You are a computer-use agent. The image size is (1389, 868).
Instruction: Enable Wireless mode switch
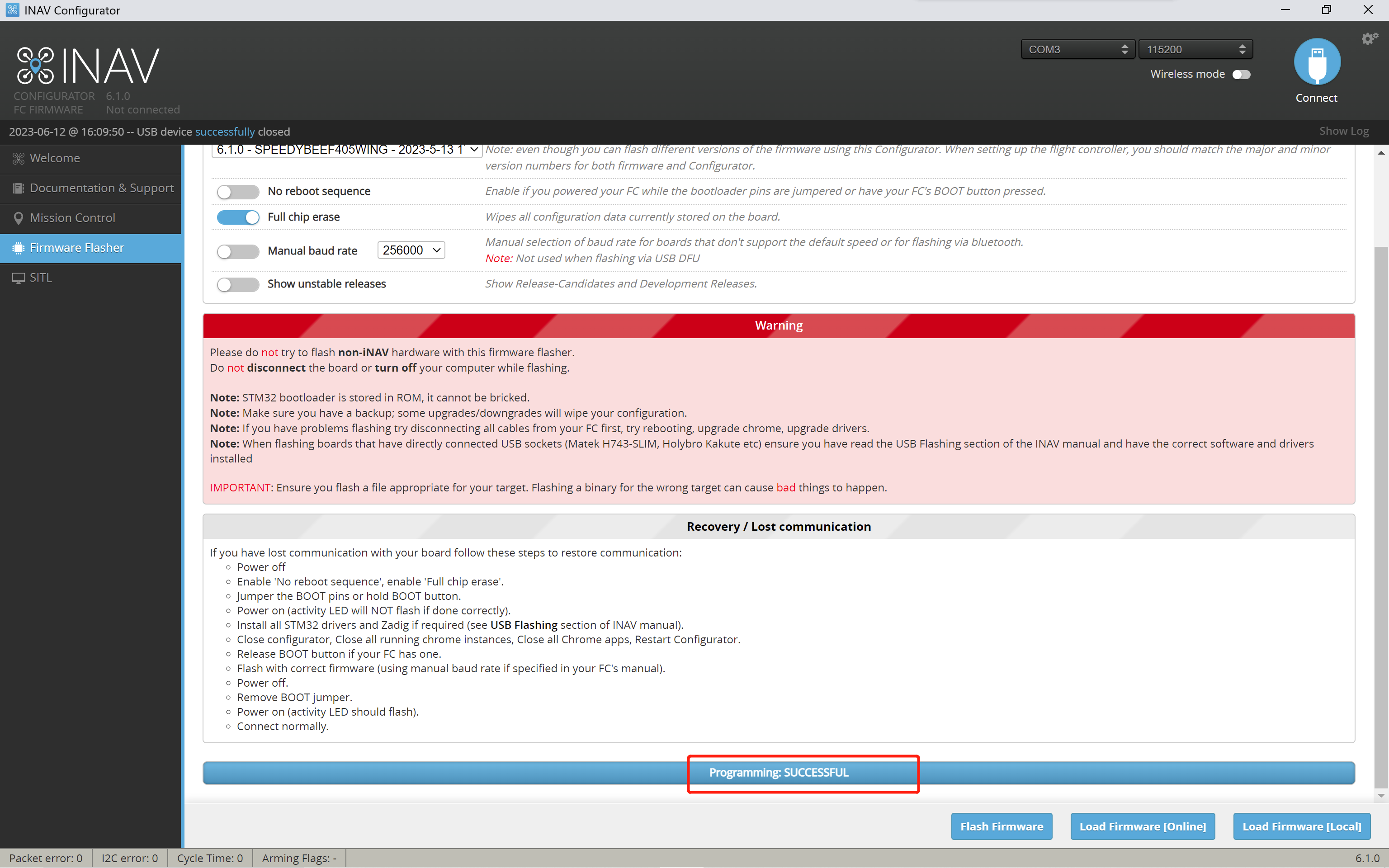[1241, 75]
